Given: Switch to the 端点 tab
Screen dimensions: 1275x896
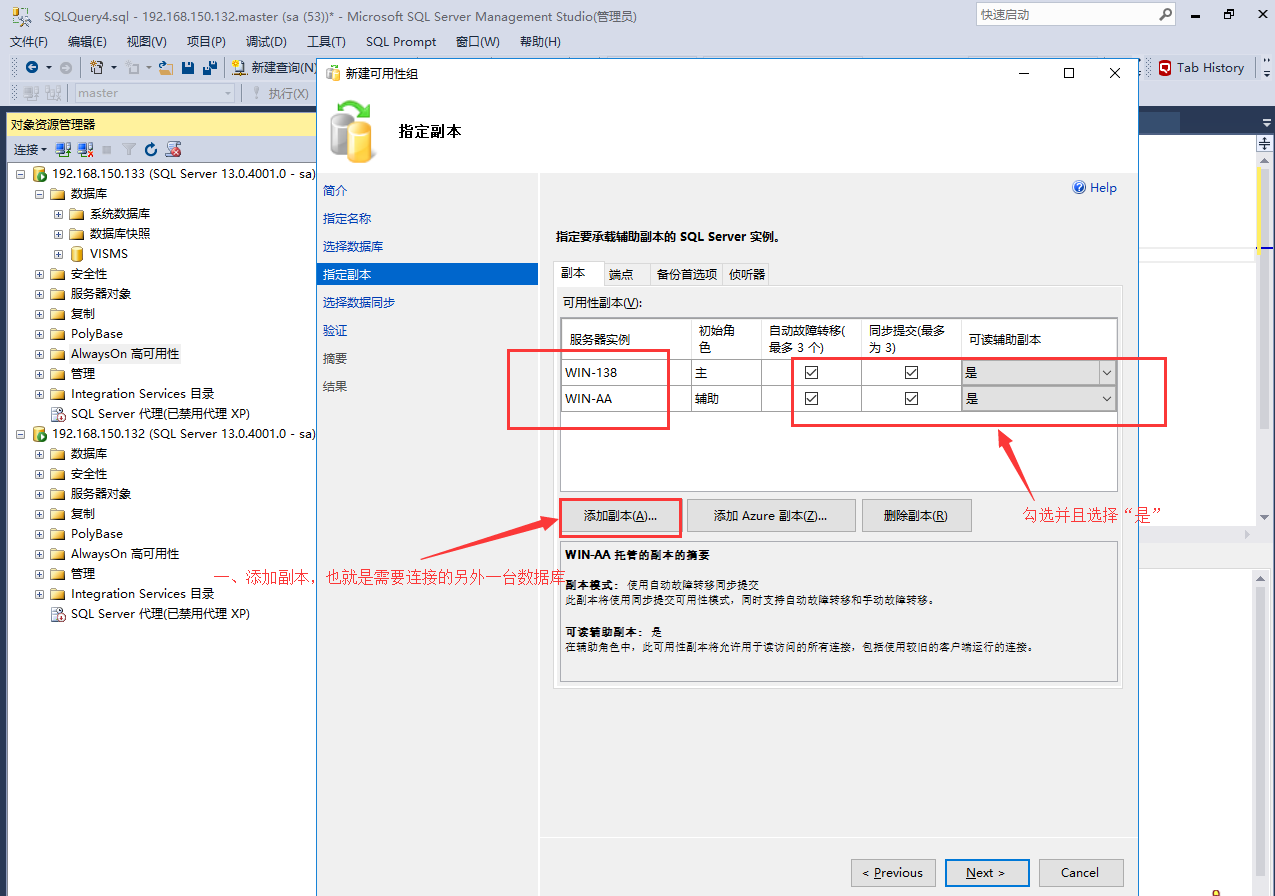Looking at the screenshot, I should 621,272.
